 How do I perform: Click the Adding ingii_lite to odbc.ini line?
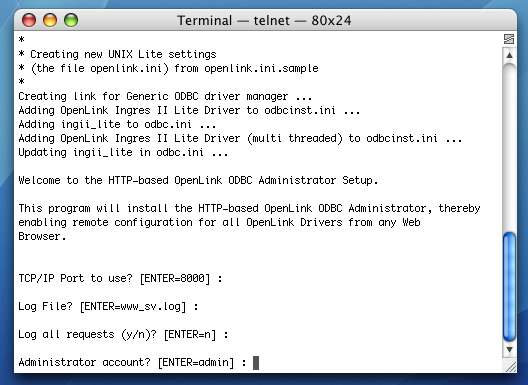coord(117,124)
